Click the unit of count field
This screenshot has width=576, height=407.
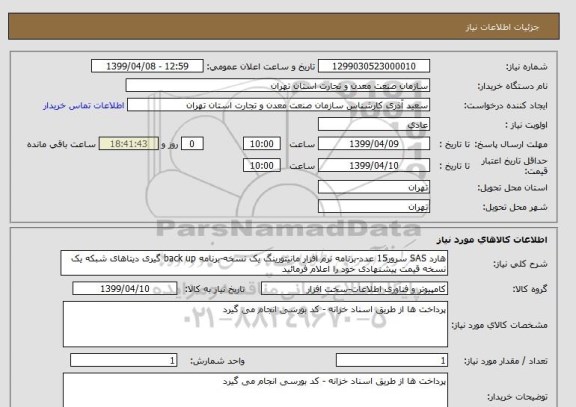pyautogui.click(x=123, y=360)
